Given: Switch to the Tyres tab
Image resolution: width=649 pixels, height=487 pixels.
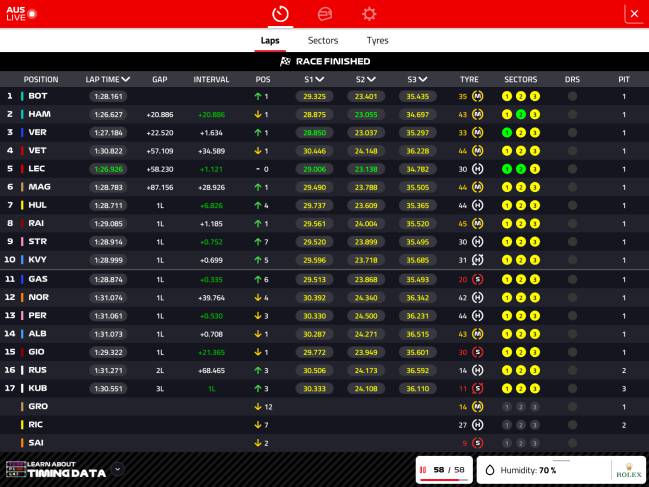Looking at the screenshot, I should (x=377, y=41).
